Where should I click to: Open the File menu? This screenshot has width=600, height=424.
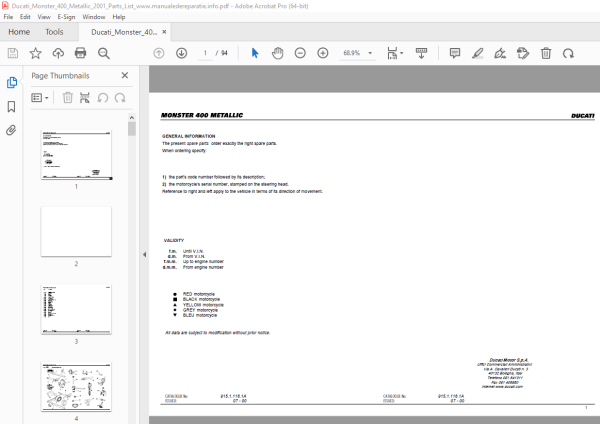(x=8, y=17)
